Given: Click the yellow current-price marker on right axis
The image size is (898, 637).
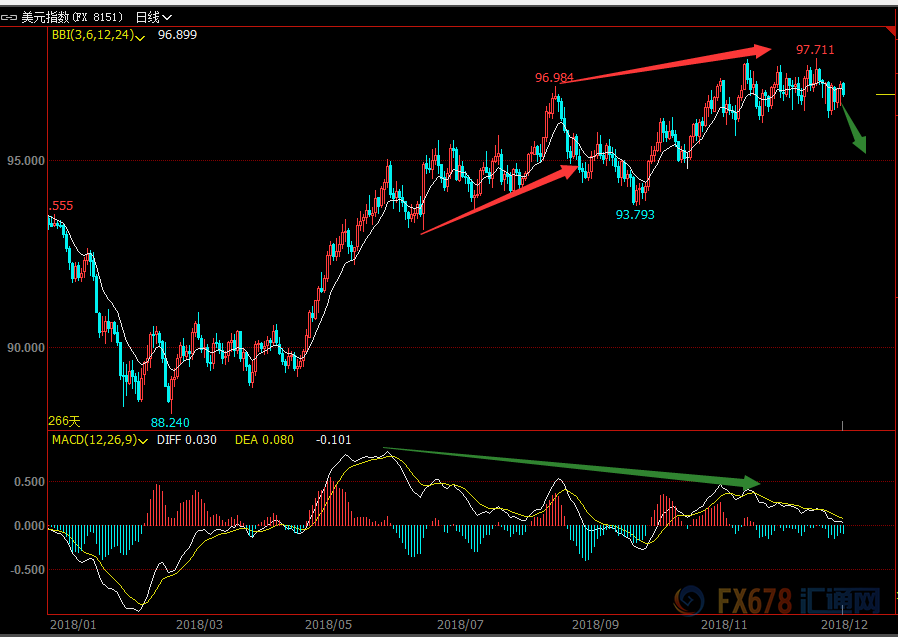Looking at the screenshot, I should (x=885, y=94).
